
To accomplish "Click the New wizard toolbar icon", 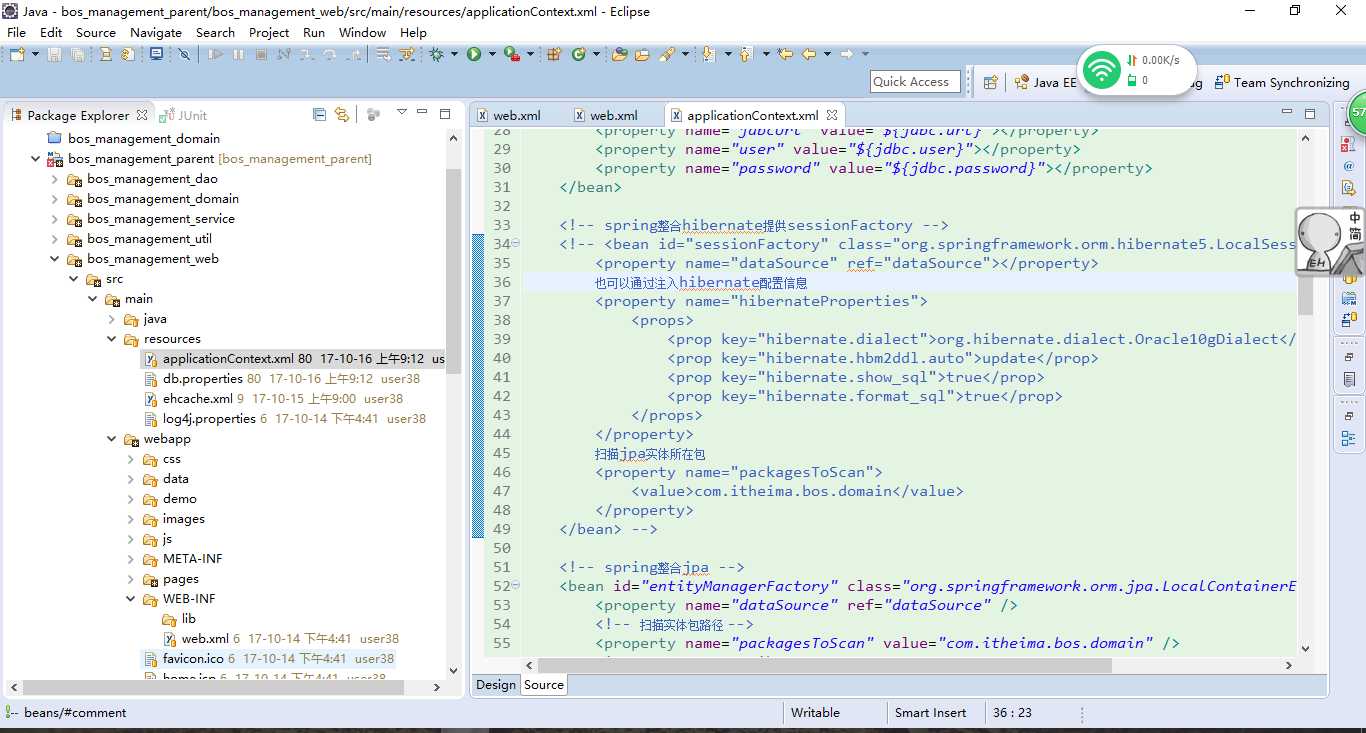I will (17, 54).
